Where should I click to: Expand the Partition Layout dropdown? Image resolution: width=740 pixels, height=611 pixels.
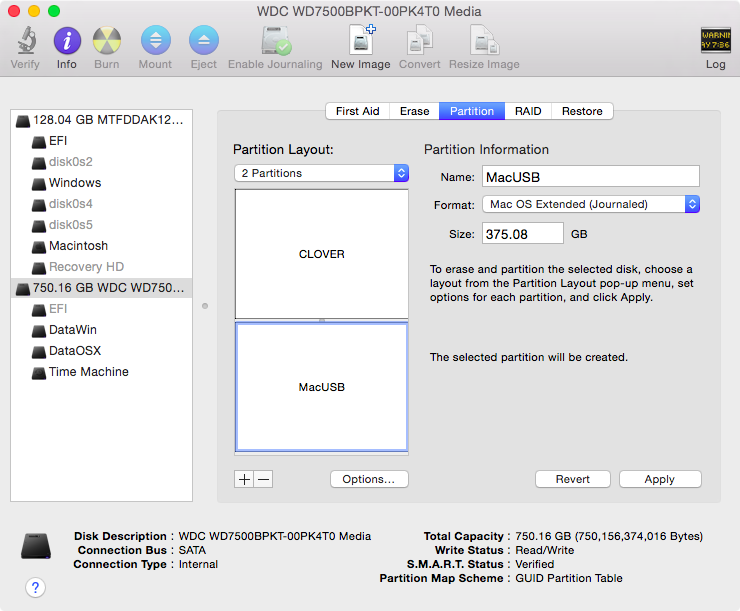pos(320,173)
